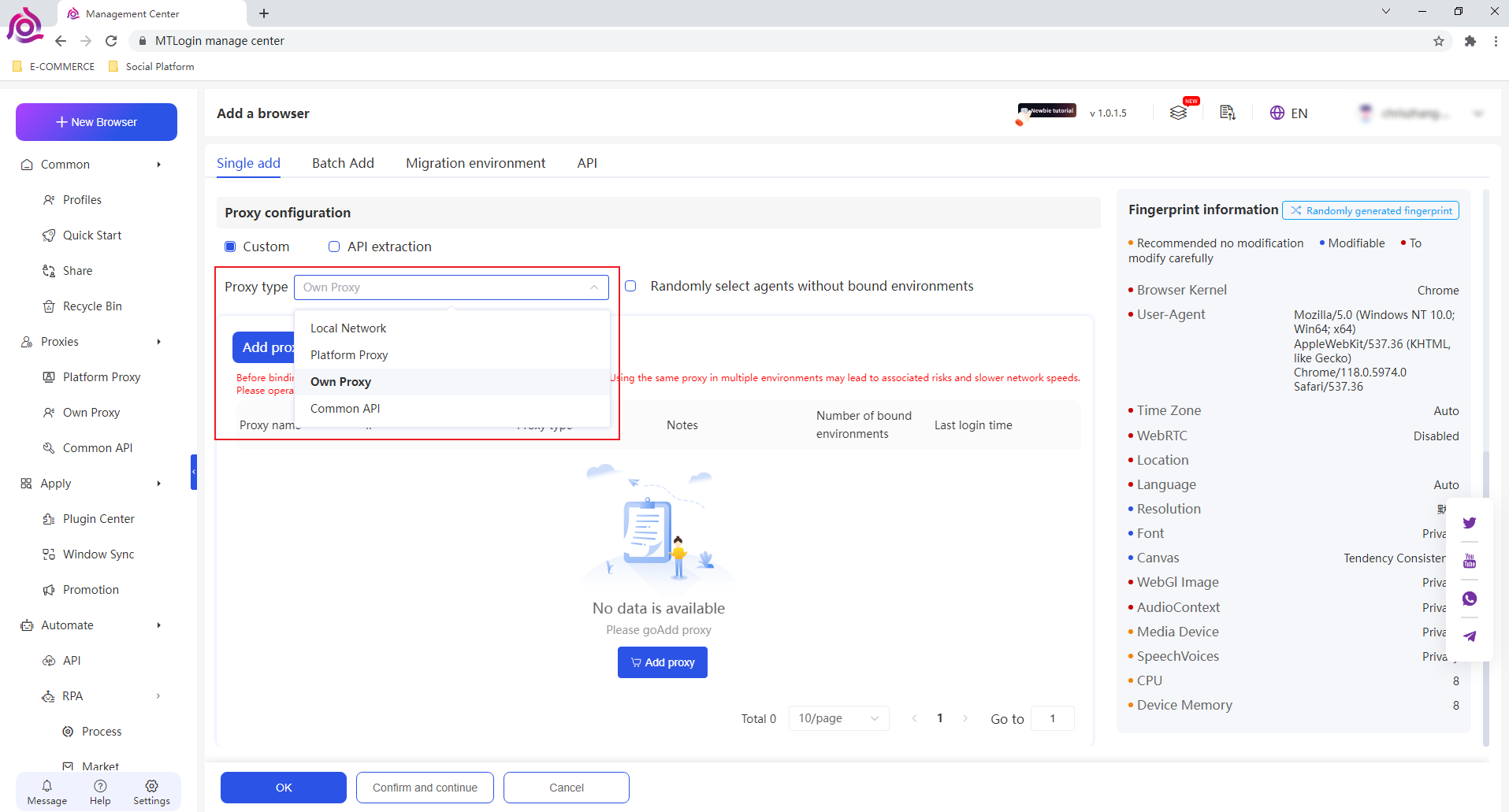Image resolution: width=1509 pixels, height=812 pixels.
Task: Open the Window Sync page
Action: (x=98, y=554)
